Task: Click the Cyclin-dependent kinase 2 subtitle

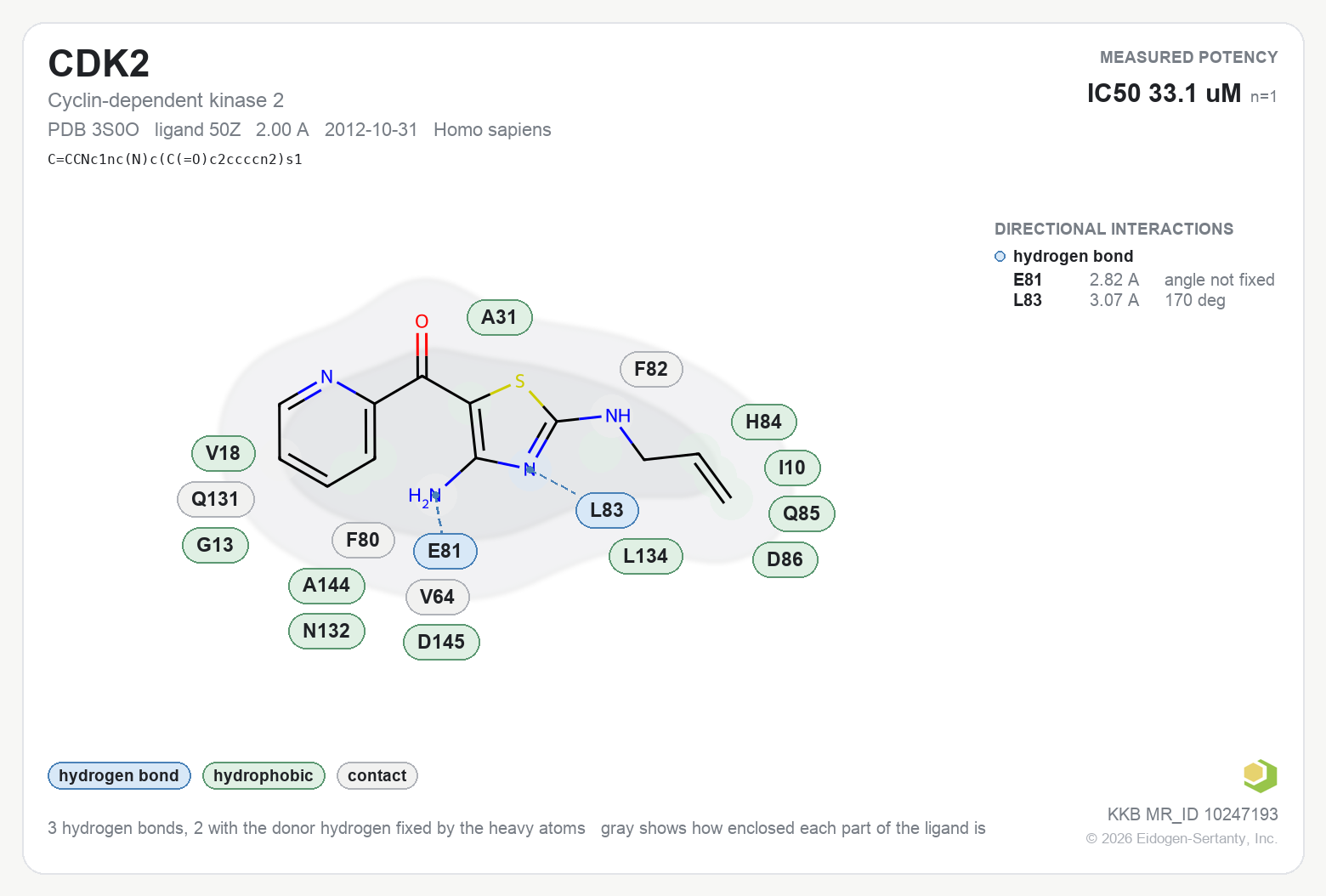Action: tap(166, 100)
